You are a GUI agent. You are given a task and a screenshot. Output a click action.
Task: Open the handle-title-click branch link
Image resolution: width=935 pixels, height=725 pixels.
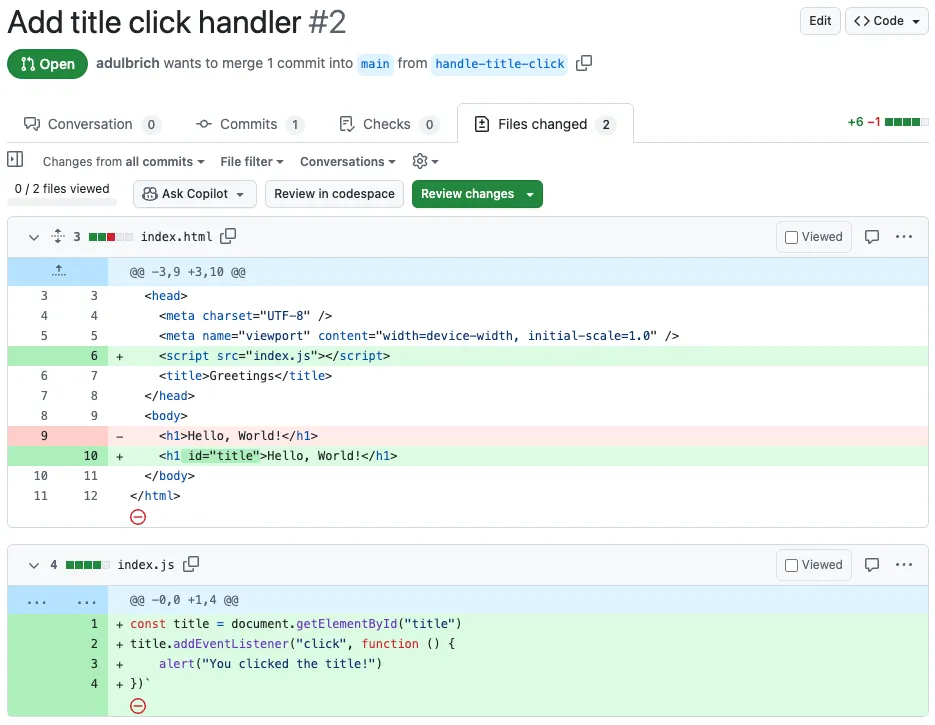tap(500, 64)
